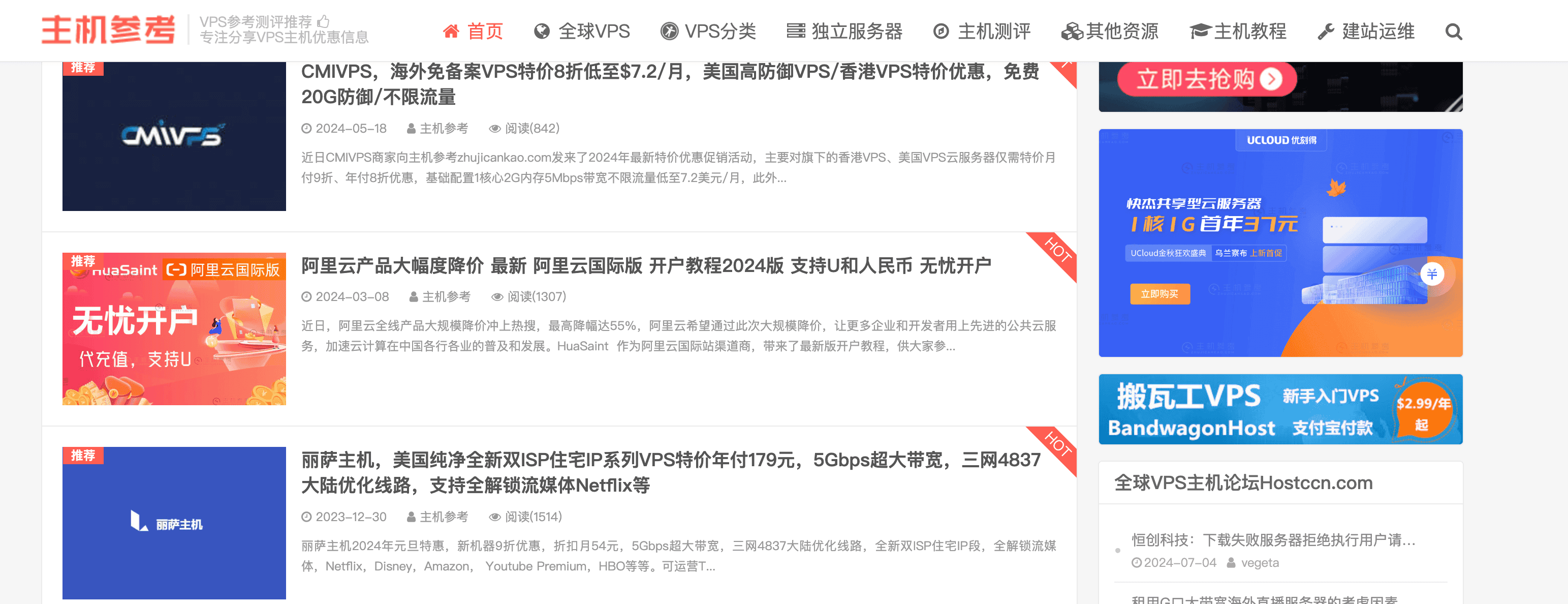The height and width of the screenshot is (604, 1568).
Task: Click the 无忧开户 article thumbnail
Action: [174, 329]
